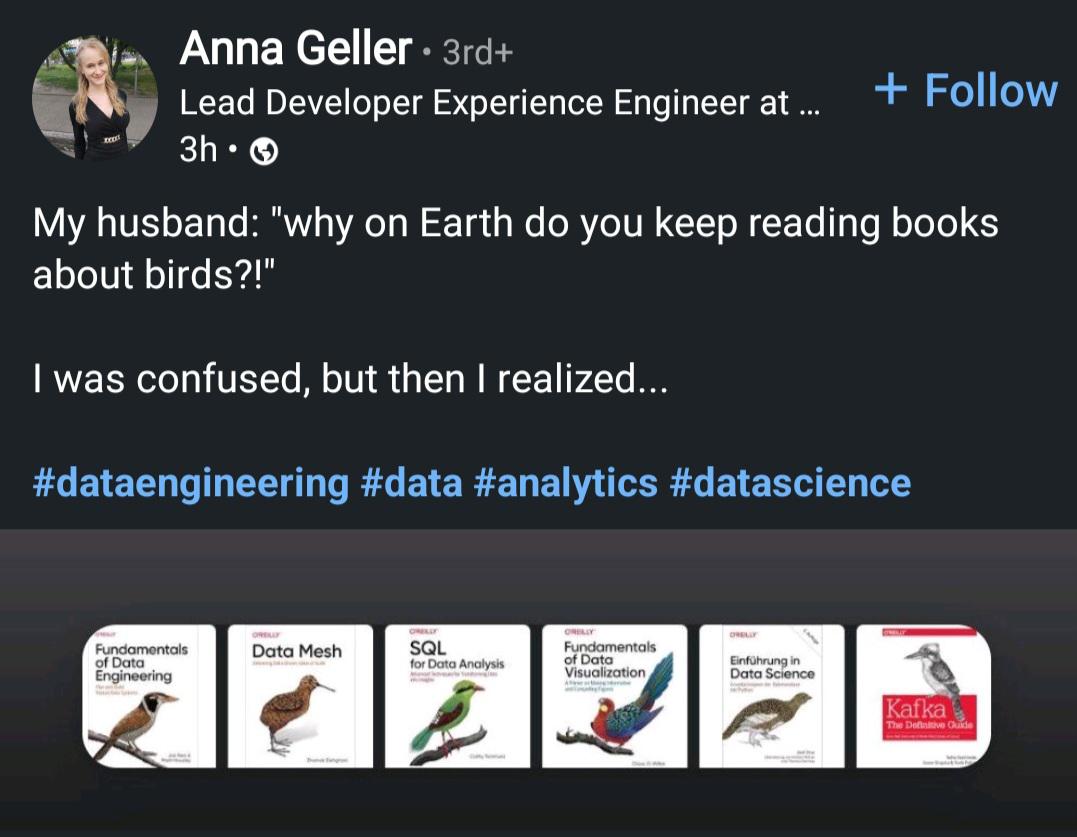Open the #datascience hashtag
Image resolution: width=1077 pixels, height=837 pixels.
click(x=790, y=483)
